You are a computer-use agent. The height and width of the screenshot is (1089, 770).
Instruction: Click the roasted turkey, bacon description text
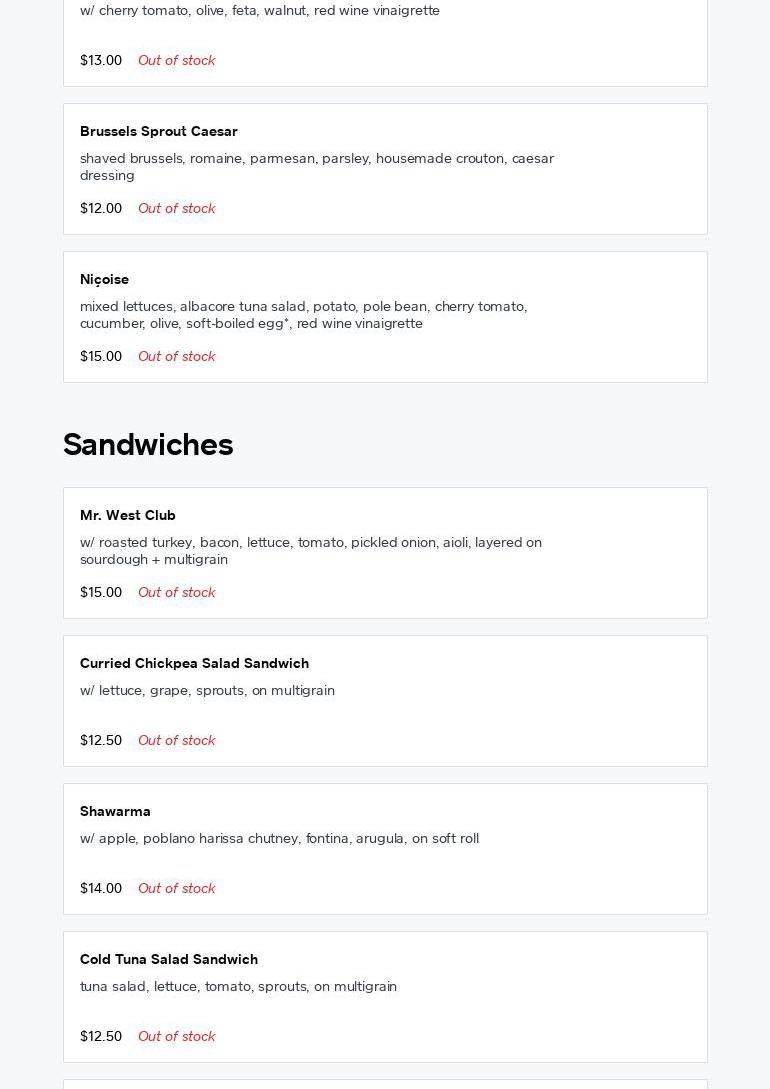pos(310,550)
